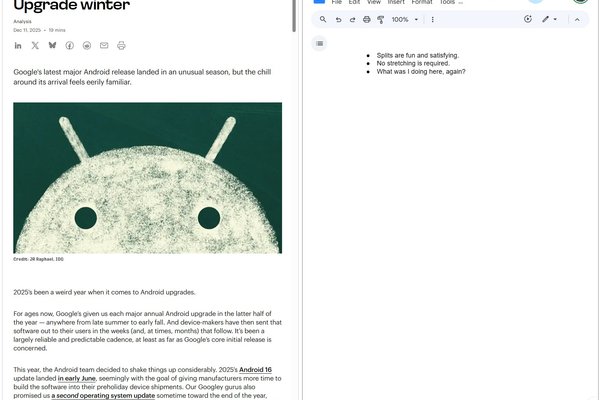Click bullet 'Splits are fun and satisfying.'
The width and height of the screenshot is (600, 400).
pyautogui.click(x=417, y=55)
